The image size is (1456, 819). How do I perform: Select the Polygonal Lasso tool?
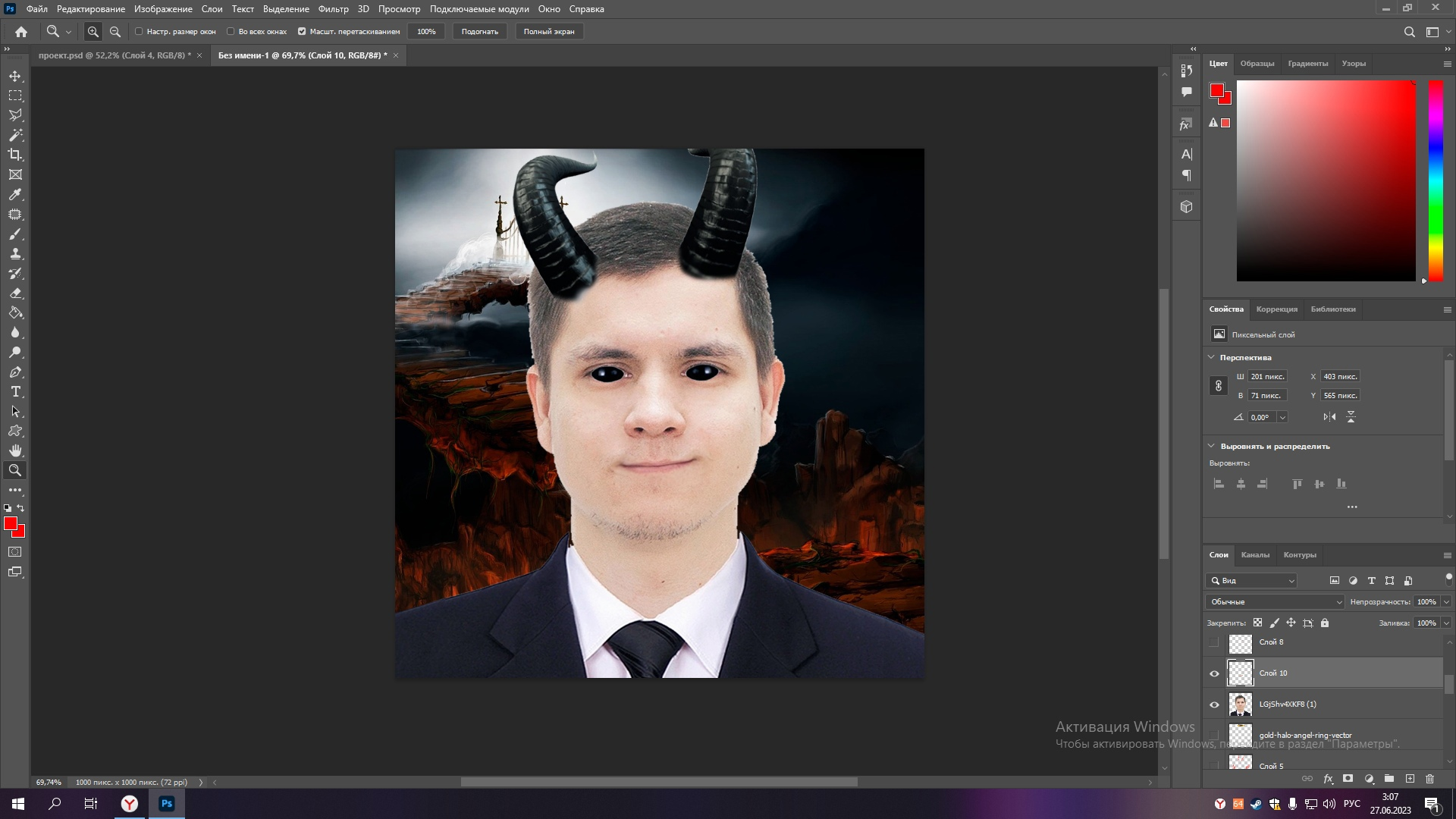point(15,115)
